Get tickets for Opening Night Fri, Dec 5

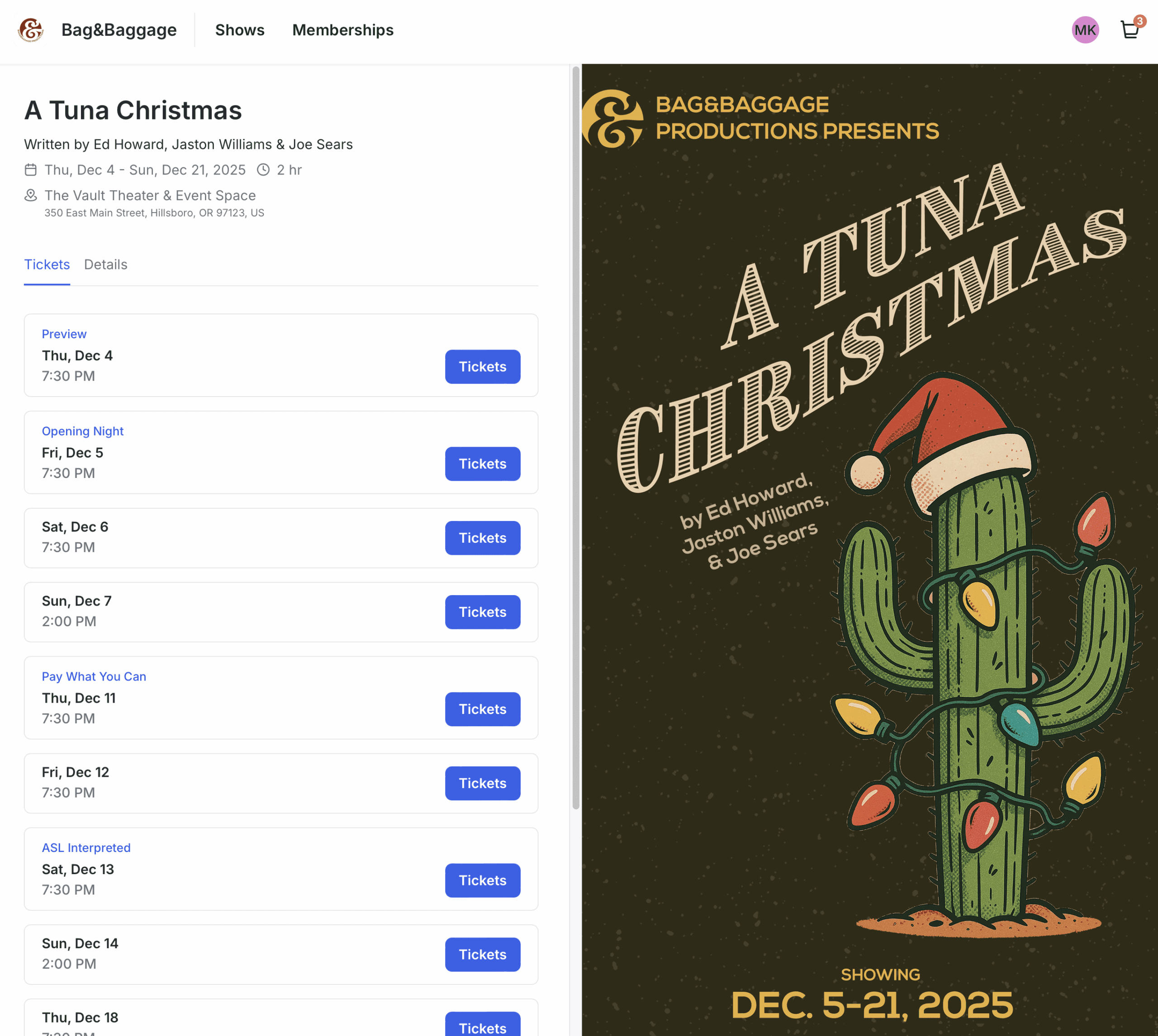[482, 464]
